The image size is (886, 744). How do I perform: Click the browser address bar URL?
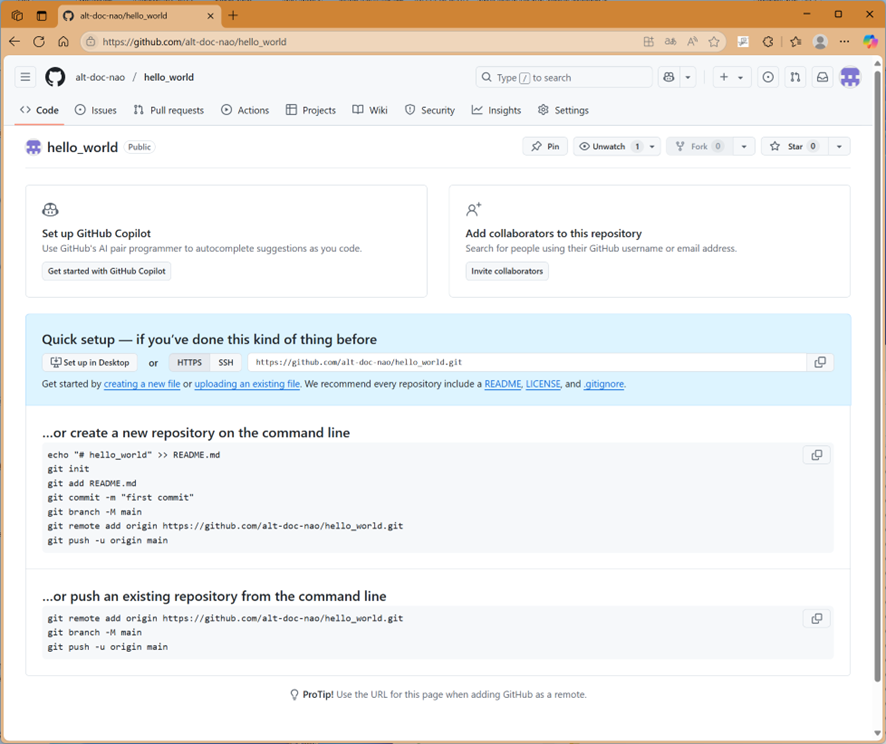click(x=194, y=42)
